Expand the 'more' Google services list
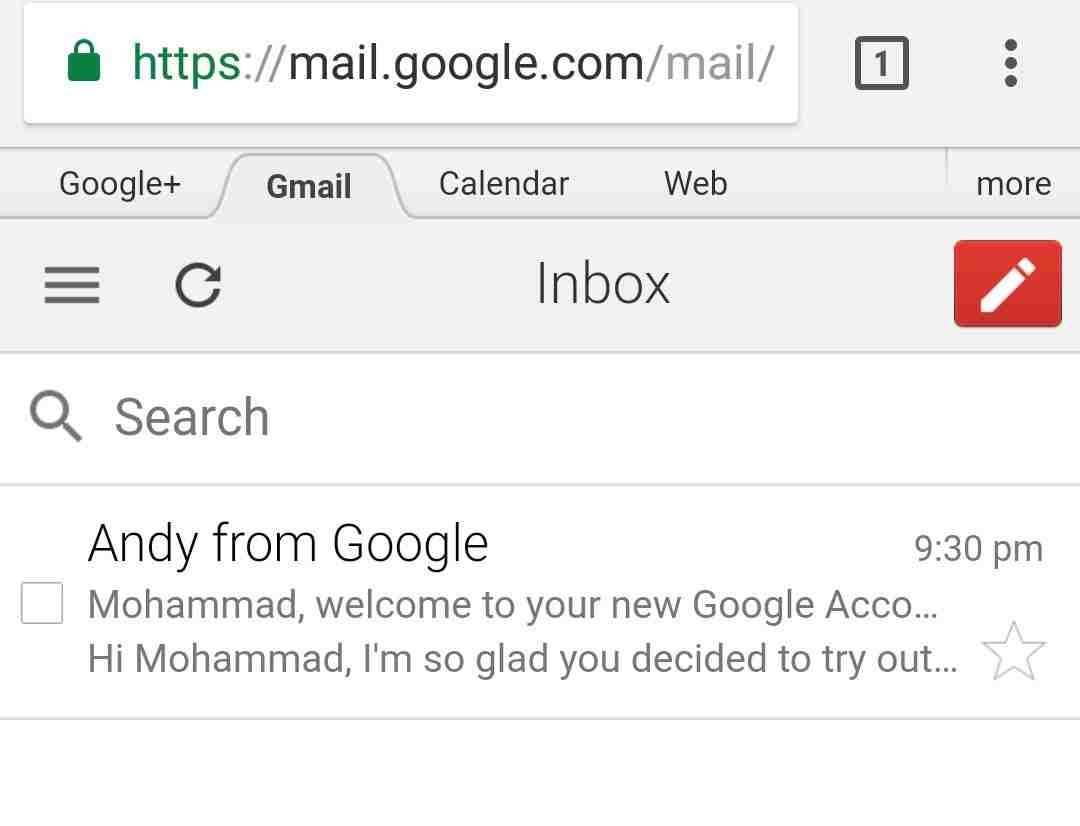Viewport: 1080px width, 826px height. [x=1013, y=184]
